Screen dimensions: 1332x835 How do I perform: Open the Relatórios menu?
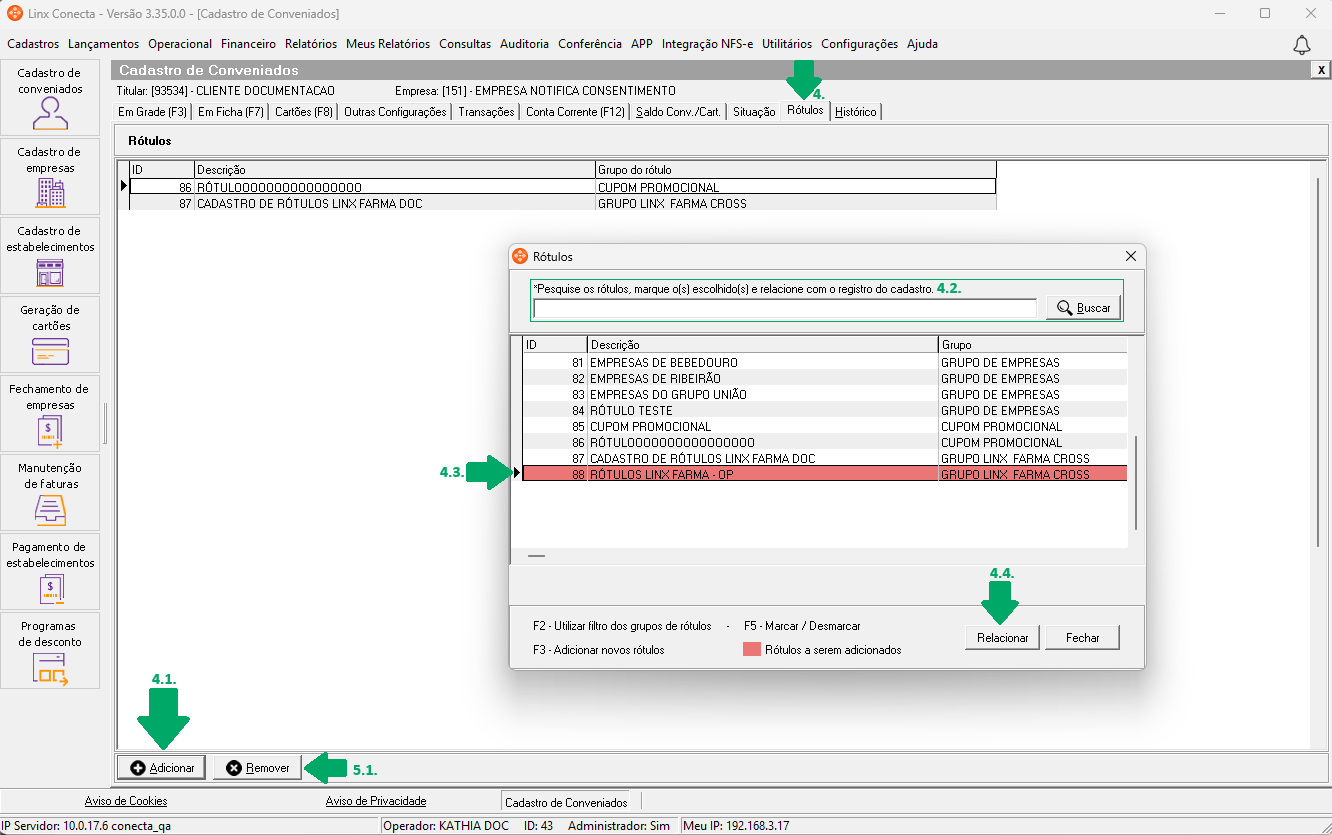311,44
